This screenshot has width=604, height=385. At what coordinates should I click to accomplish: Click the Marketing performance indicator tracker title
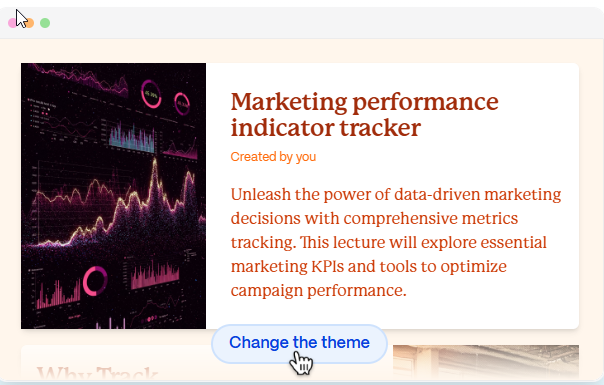[364, 114]
